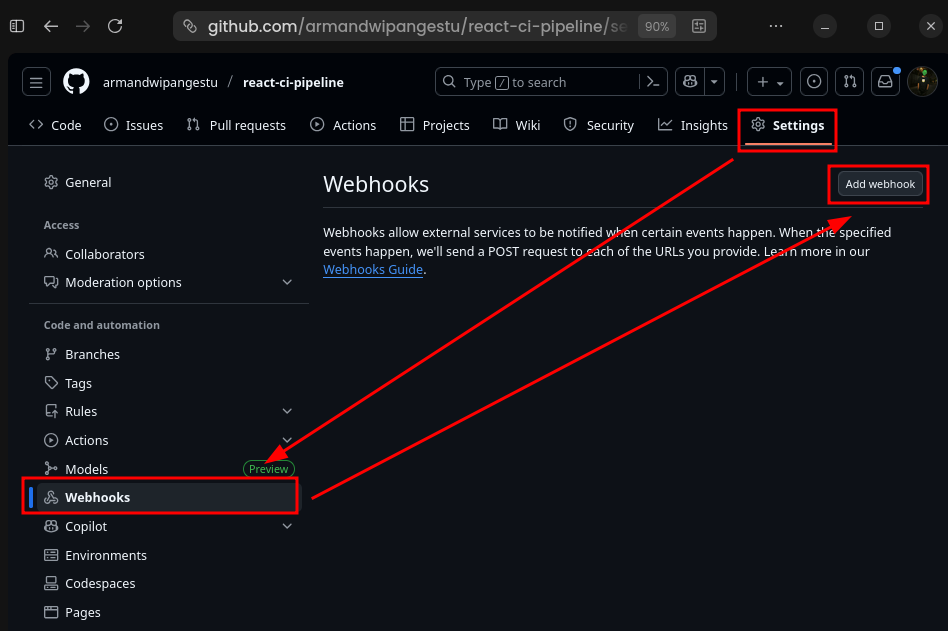Open command palette via the terminal icon
948x631 pixels.
pyautogui.click(x=651, y=81)
